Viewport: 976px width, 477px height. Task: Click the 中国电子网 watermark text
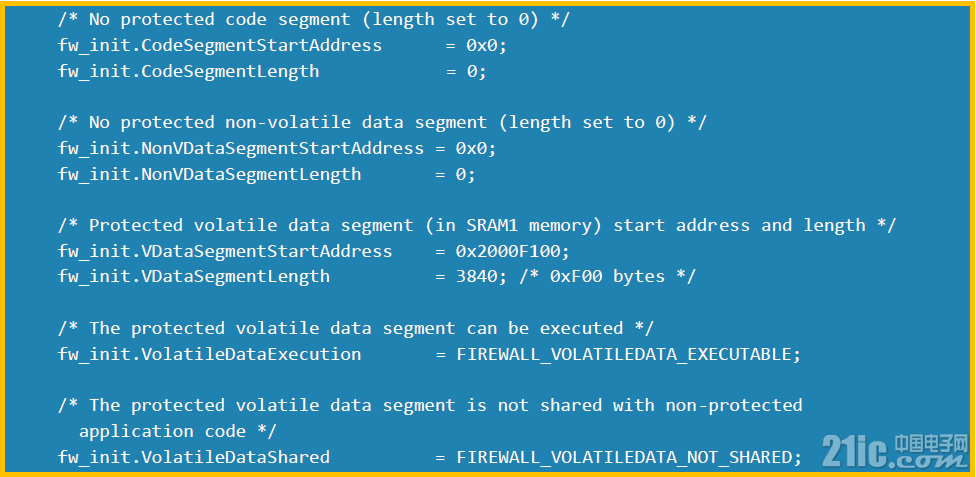coord(932,443)
